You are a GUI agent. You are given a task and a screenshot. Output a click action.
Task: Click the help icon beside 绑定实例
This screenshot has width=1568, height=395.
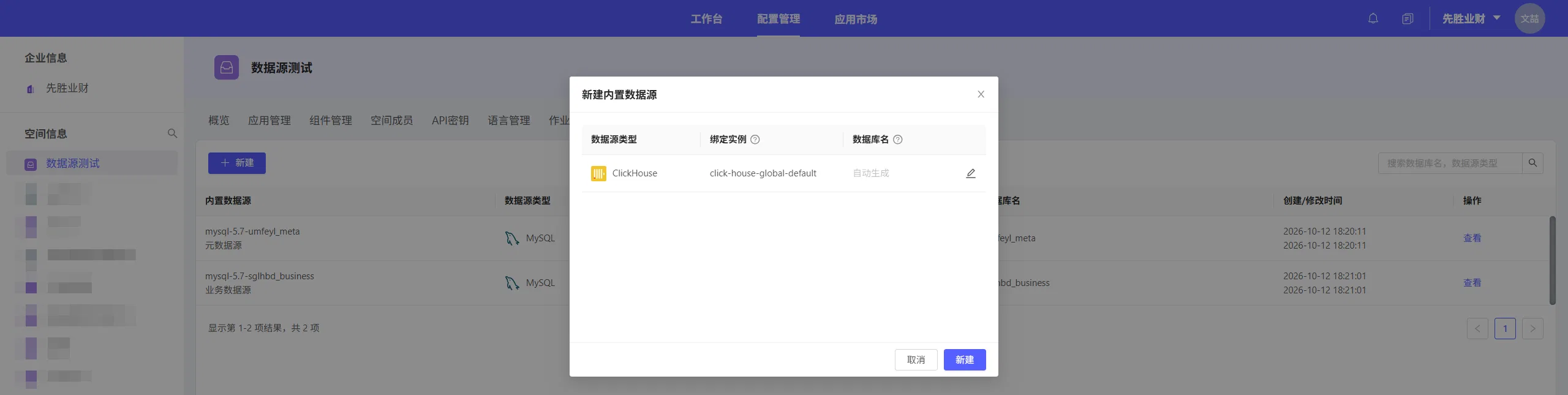point(755,140)
